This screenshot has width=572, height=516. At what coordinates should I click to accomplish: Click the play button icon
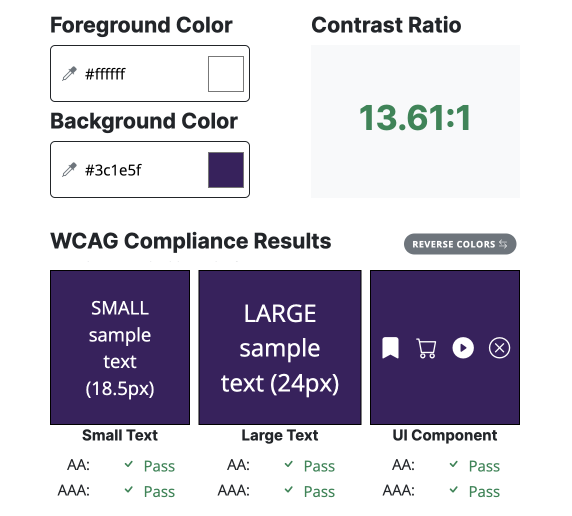point(463,348)
